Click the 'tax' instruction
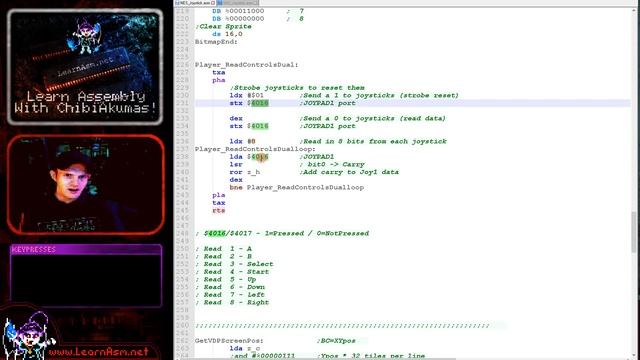The width and height of the screenshot is (640, 360). (x=218, y=203)
